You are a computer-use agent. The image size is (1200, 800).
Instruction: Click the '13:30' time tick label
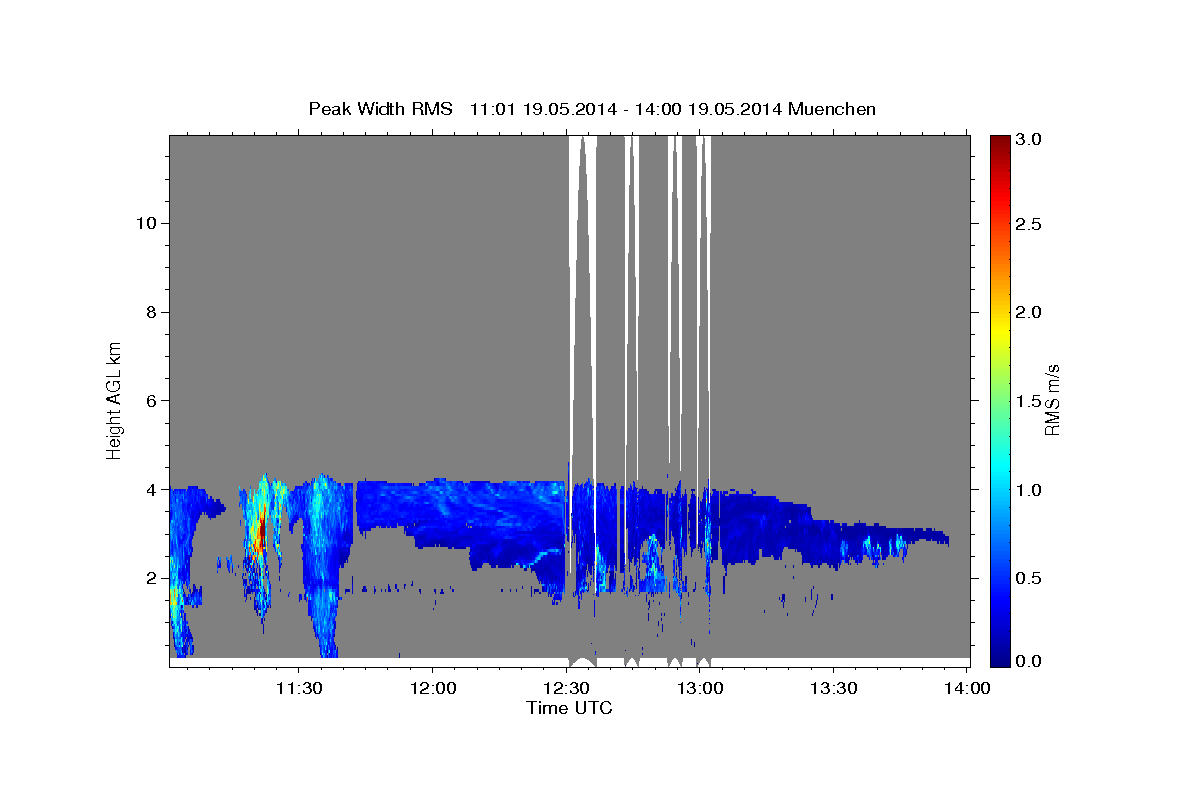point(833,688)
